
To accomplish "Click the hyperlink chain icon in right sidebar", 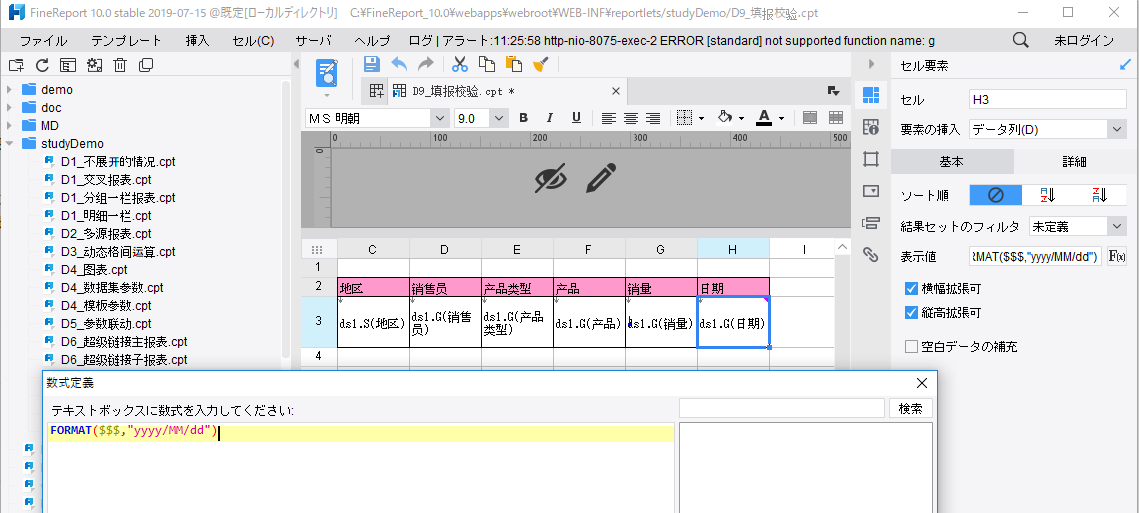I will click(870, 255).
